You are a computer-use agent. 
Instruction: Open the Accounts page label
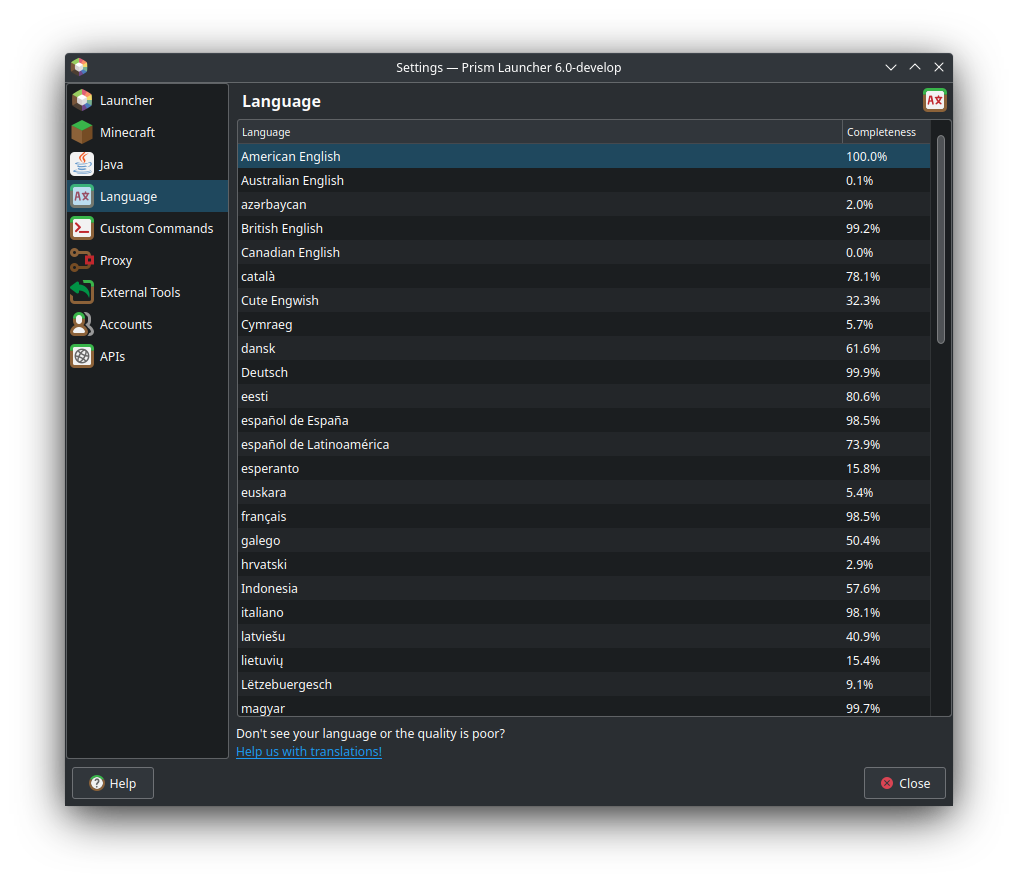coord(126,325)
